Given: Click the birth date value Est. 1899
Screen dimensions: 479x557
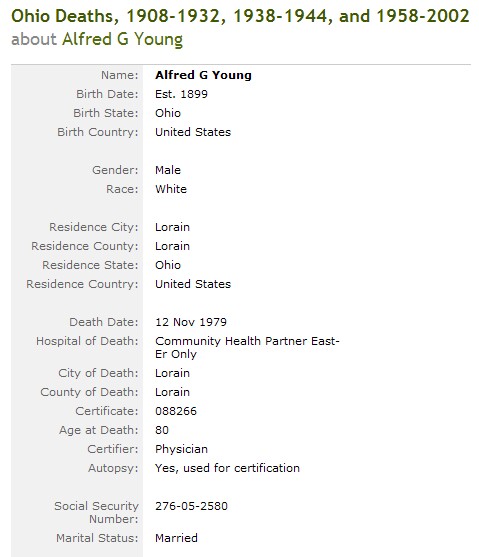Looking at the screenshot, I should coord(181,94).
